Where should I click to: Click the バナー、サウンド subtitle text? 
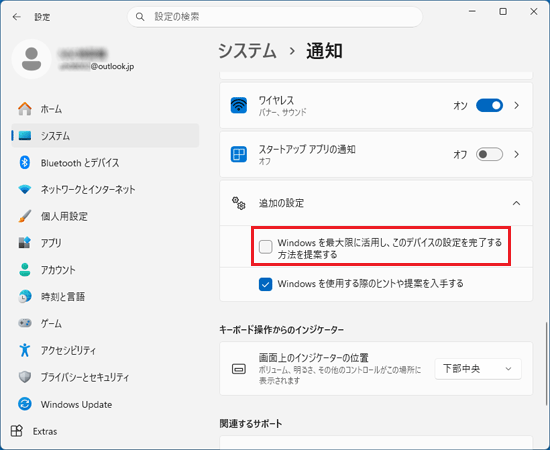[x=283, y=112]
